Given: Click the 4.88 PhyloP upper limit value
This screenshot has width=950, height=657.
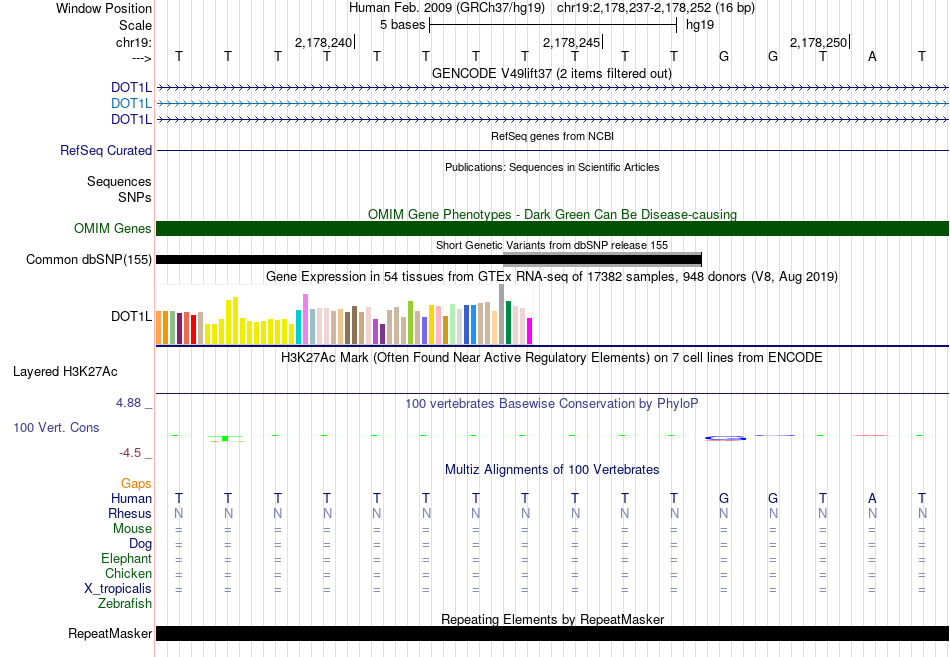Looking at the screenshot, I should point(128,403).
